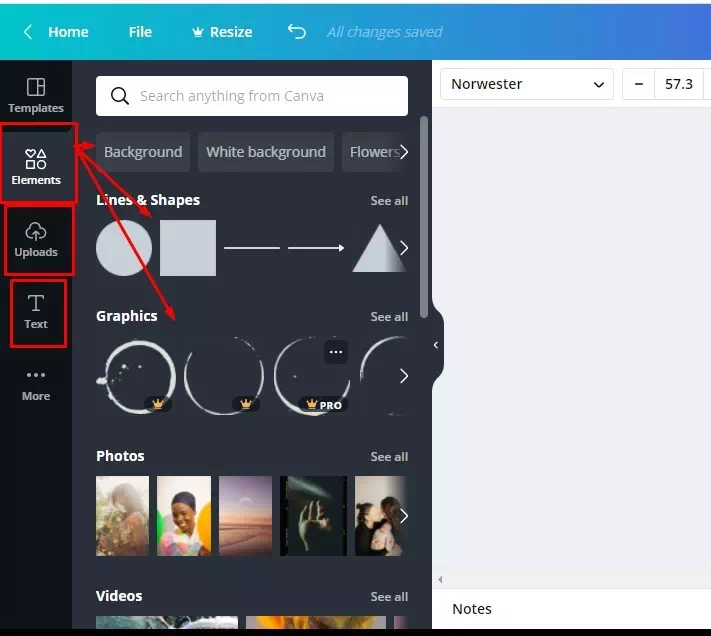See all Photos
This screenshot has width=711, height=636.
389,456
